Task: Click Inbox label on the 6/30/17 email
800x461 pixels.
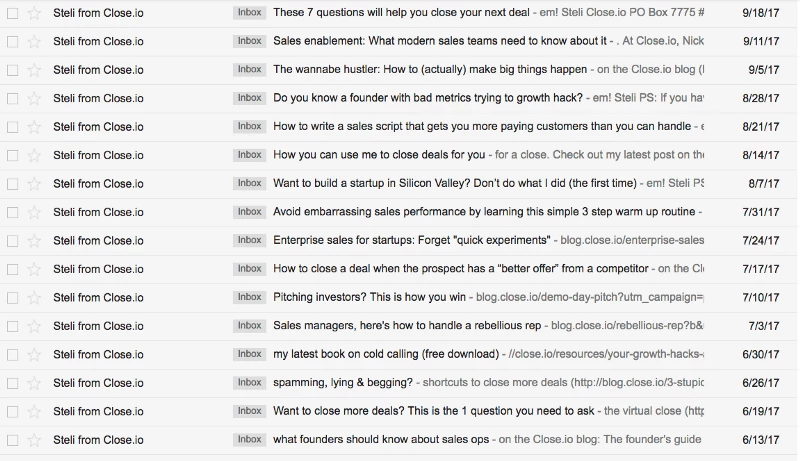Action: pyautogui.click(x=250, y=354)
